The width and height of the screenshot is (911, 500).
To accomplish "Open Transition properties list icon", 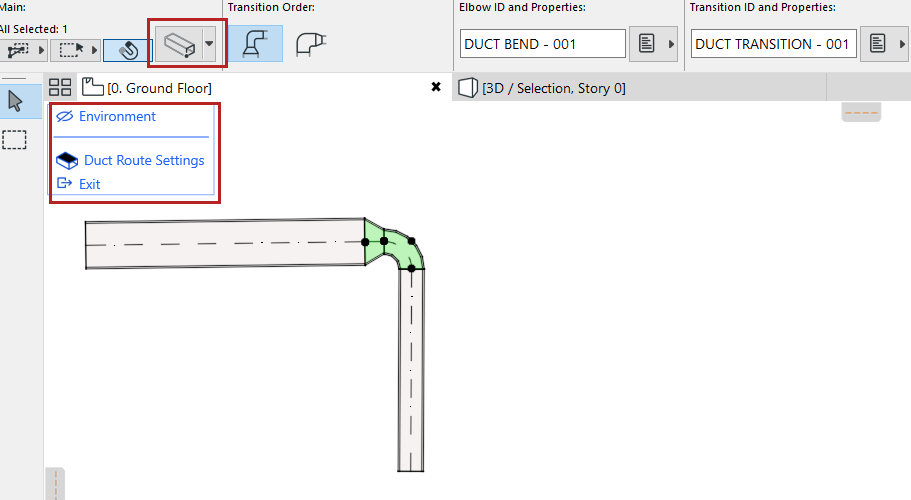I will (877, 44).
